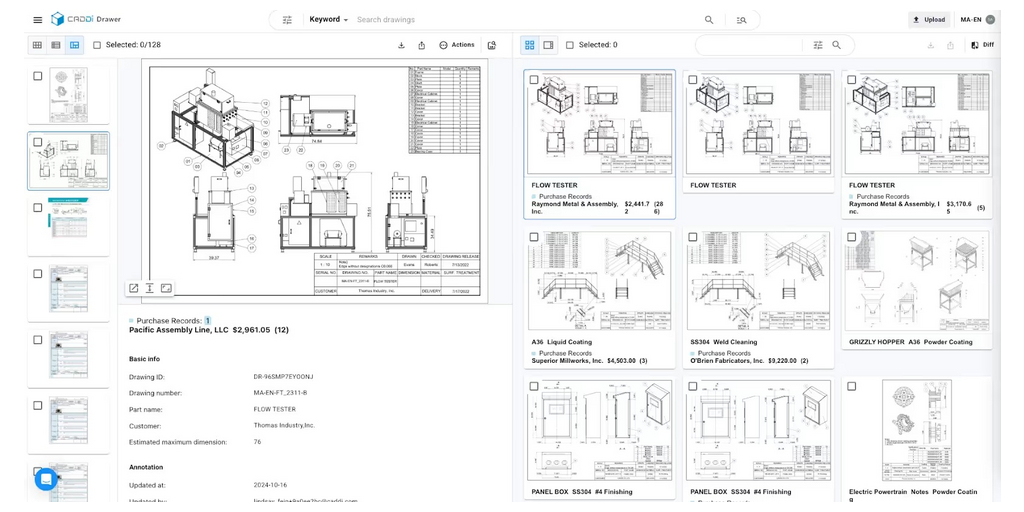Screen dimensions: 1024x512
Task: Open the hamburger navigation menu
Action: point(37,19)
